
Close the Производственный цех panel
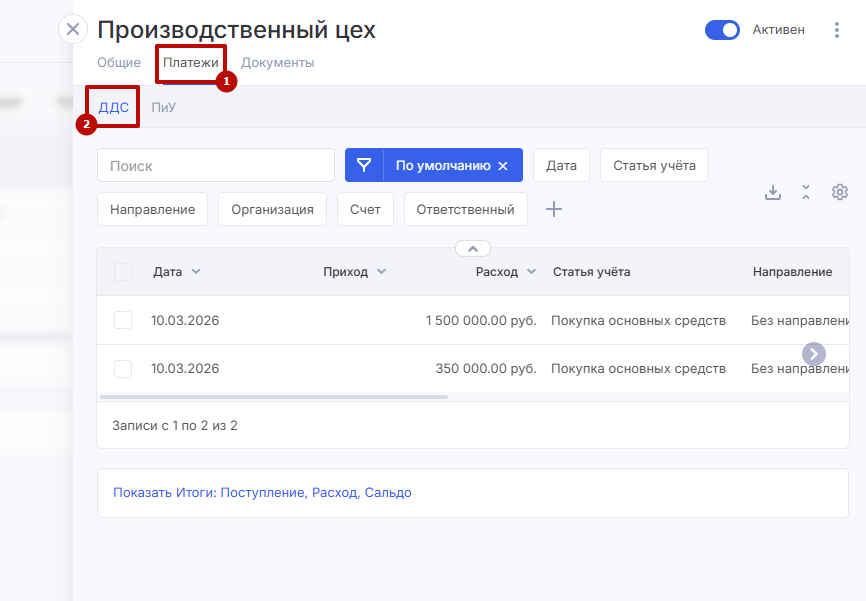tap(73, 29)
